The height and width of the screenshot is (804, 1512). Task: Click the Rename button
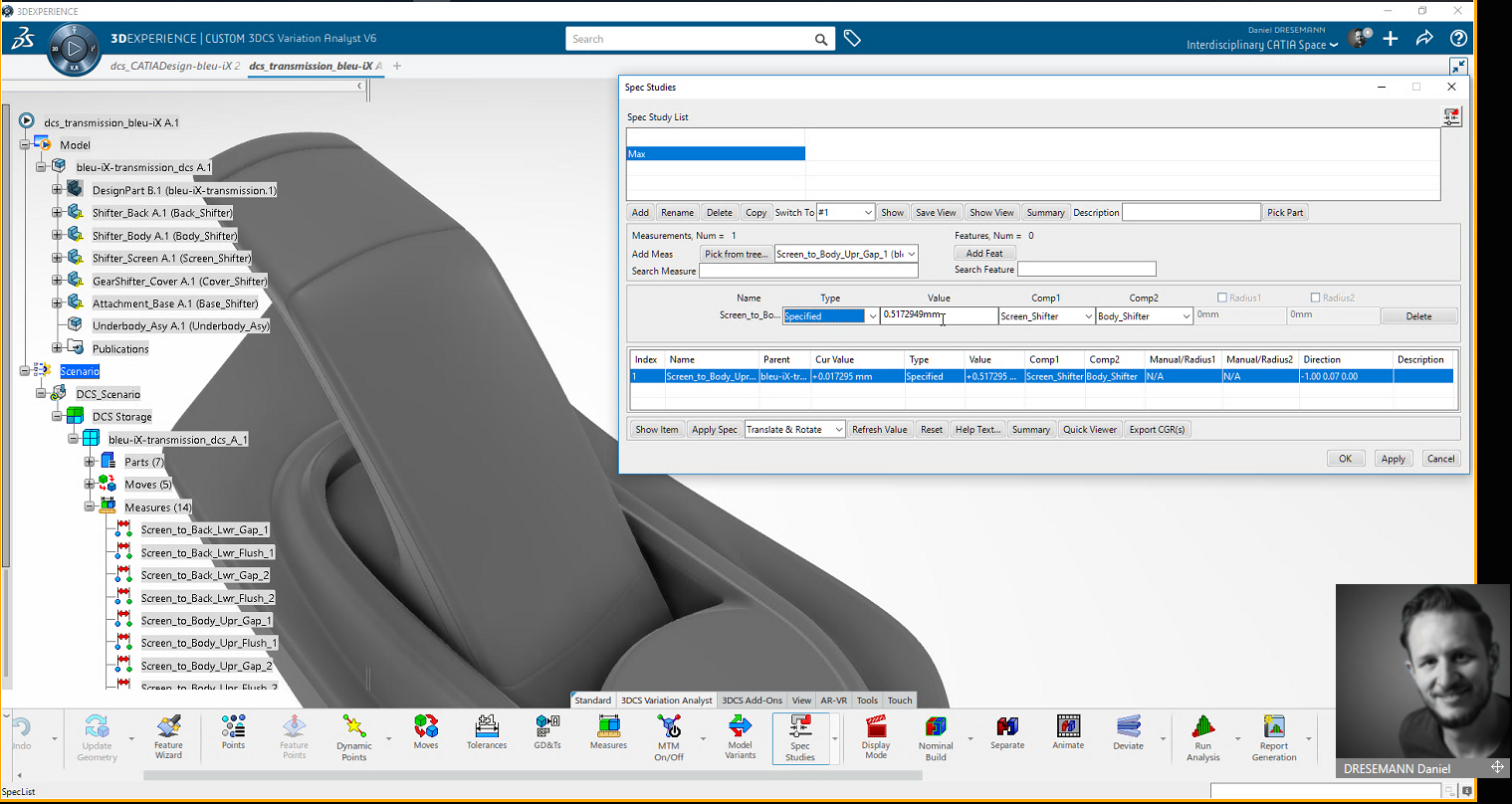point(677,212)
